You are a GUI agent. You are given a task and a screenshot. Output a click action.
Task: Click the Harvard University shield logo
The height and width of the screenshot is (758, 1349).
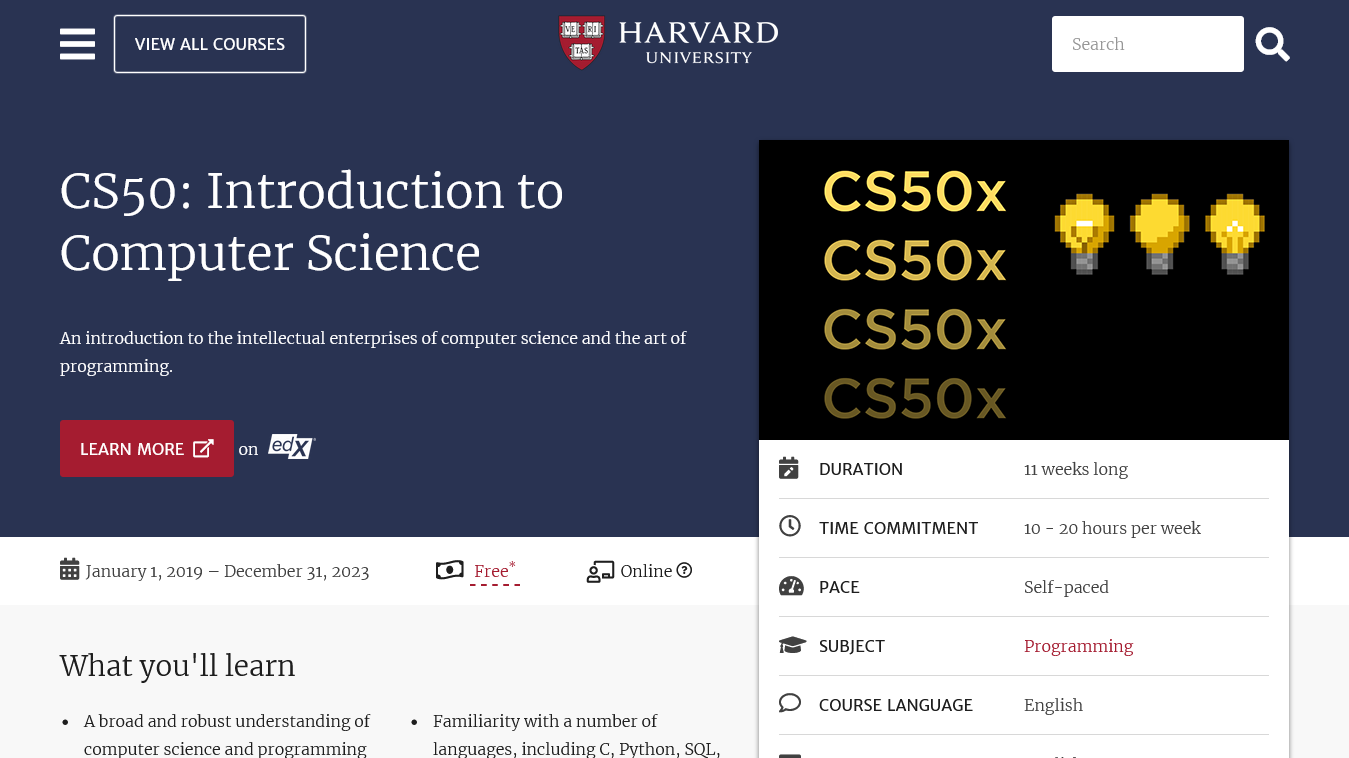pyautogui.click(x=582, y=42)
